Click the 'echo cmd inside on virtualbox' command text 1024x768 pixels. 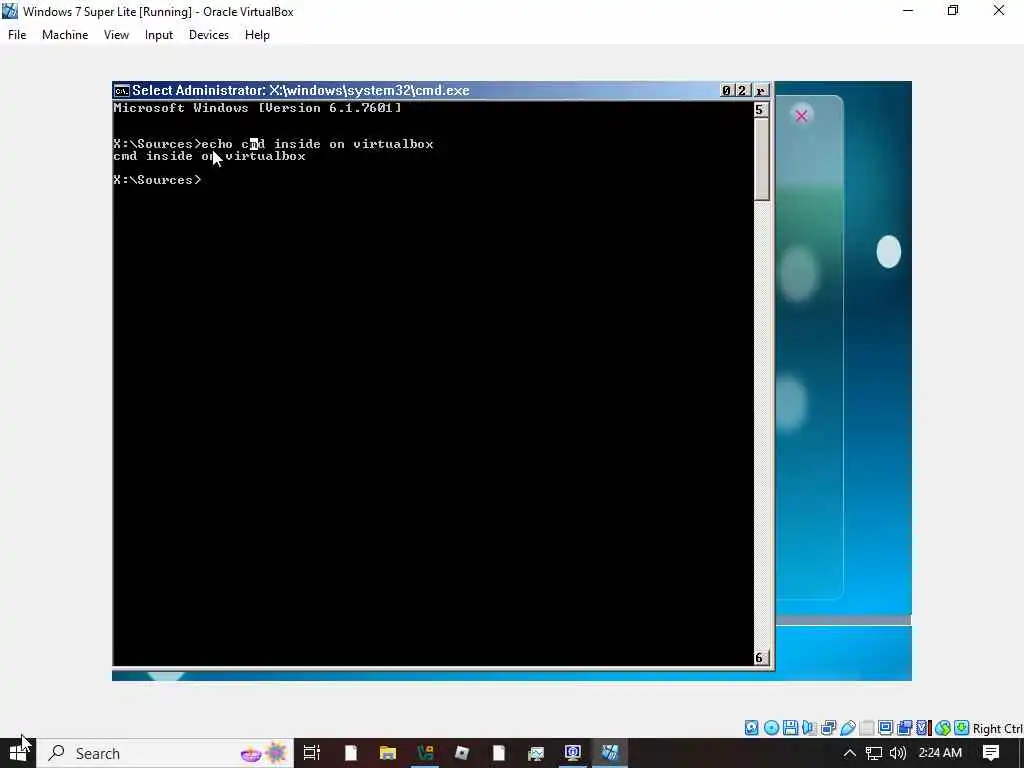(317, 144)
